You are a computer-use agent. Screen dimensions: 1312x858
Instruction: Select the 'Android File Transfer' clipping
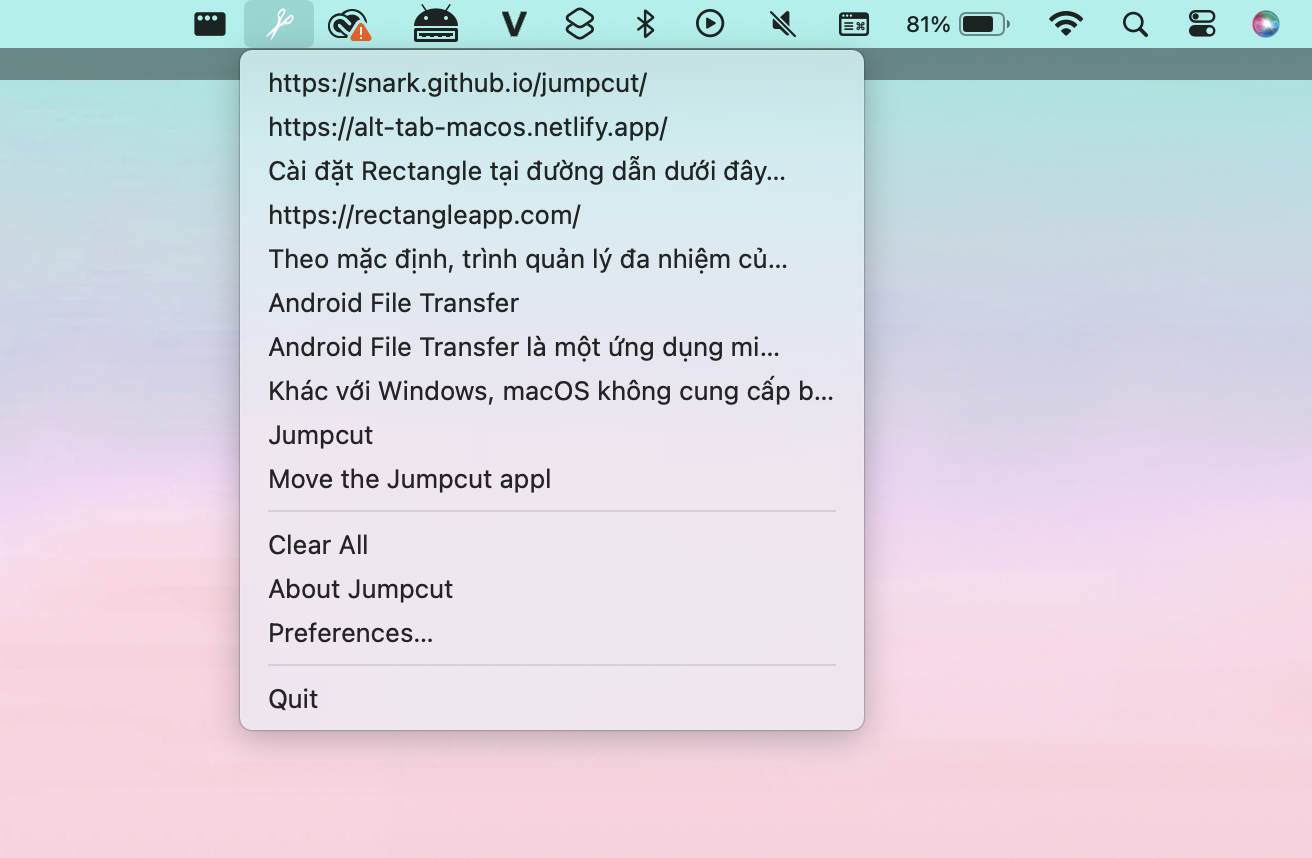pos(552,303)
